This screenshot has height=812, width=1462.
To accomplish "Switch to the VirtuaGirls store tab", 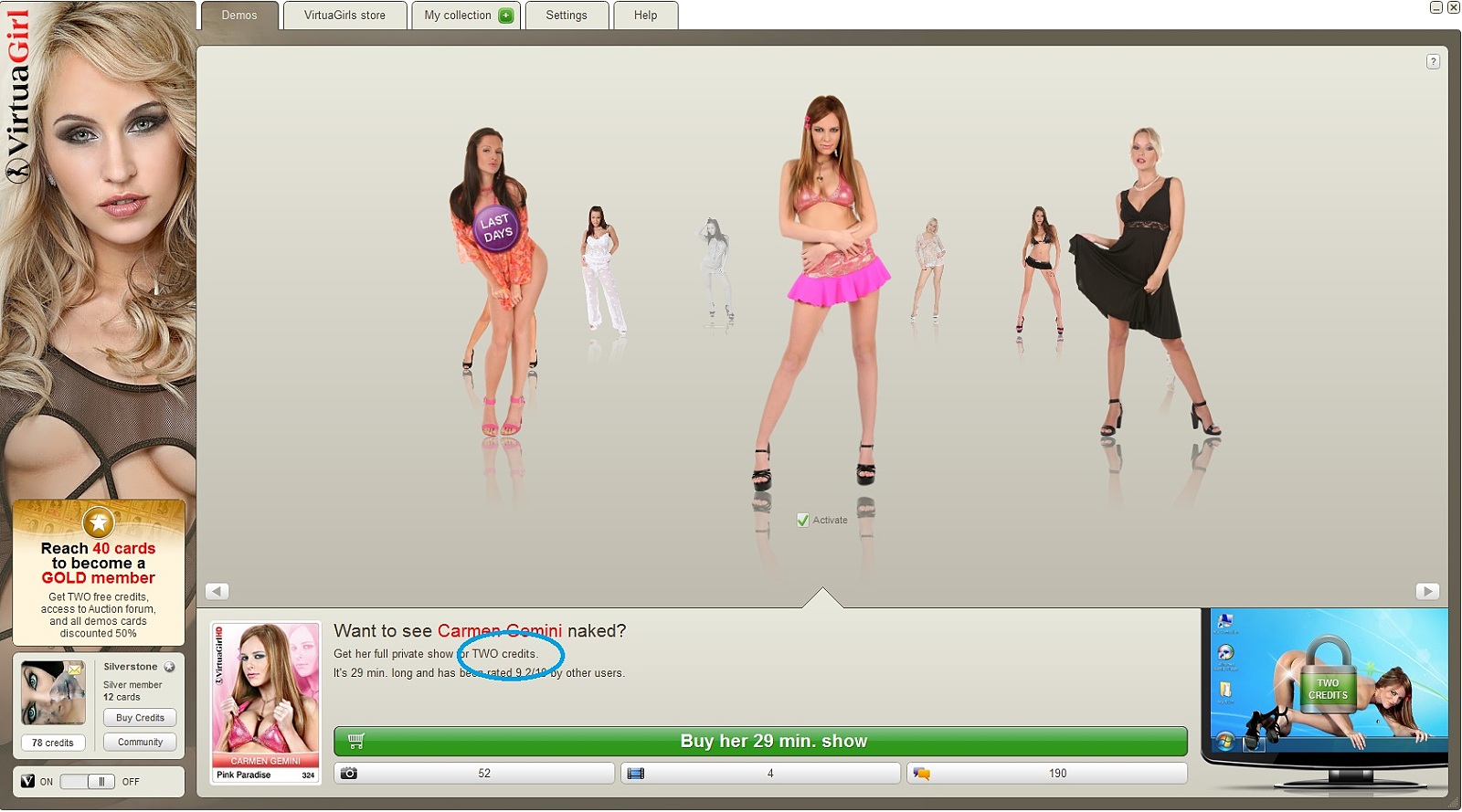I will pyautogui.click(x=344, y=16).
